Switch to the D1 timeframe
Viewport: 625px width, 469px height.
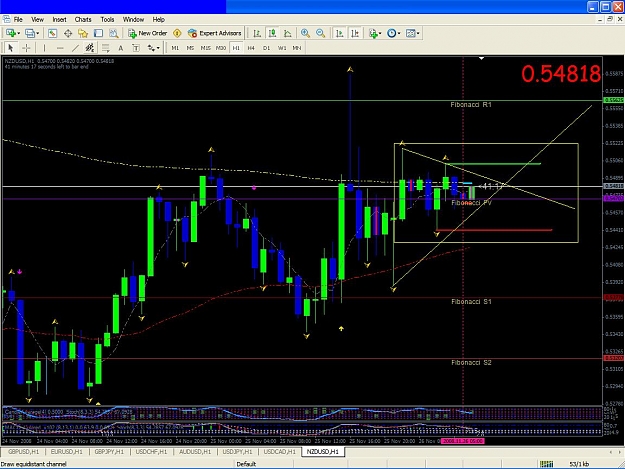[266, 48]
